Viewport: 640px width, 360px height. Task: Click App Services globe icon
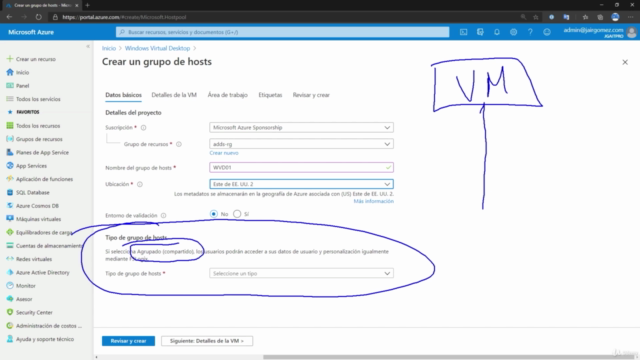pos(10,166)
